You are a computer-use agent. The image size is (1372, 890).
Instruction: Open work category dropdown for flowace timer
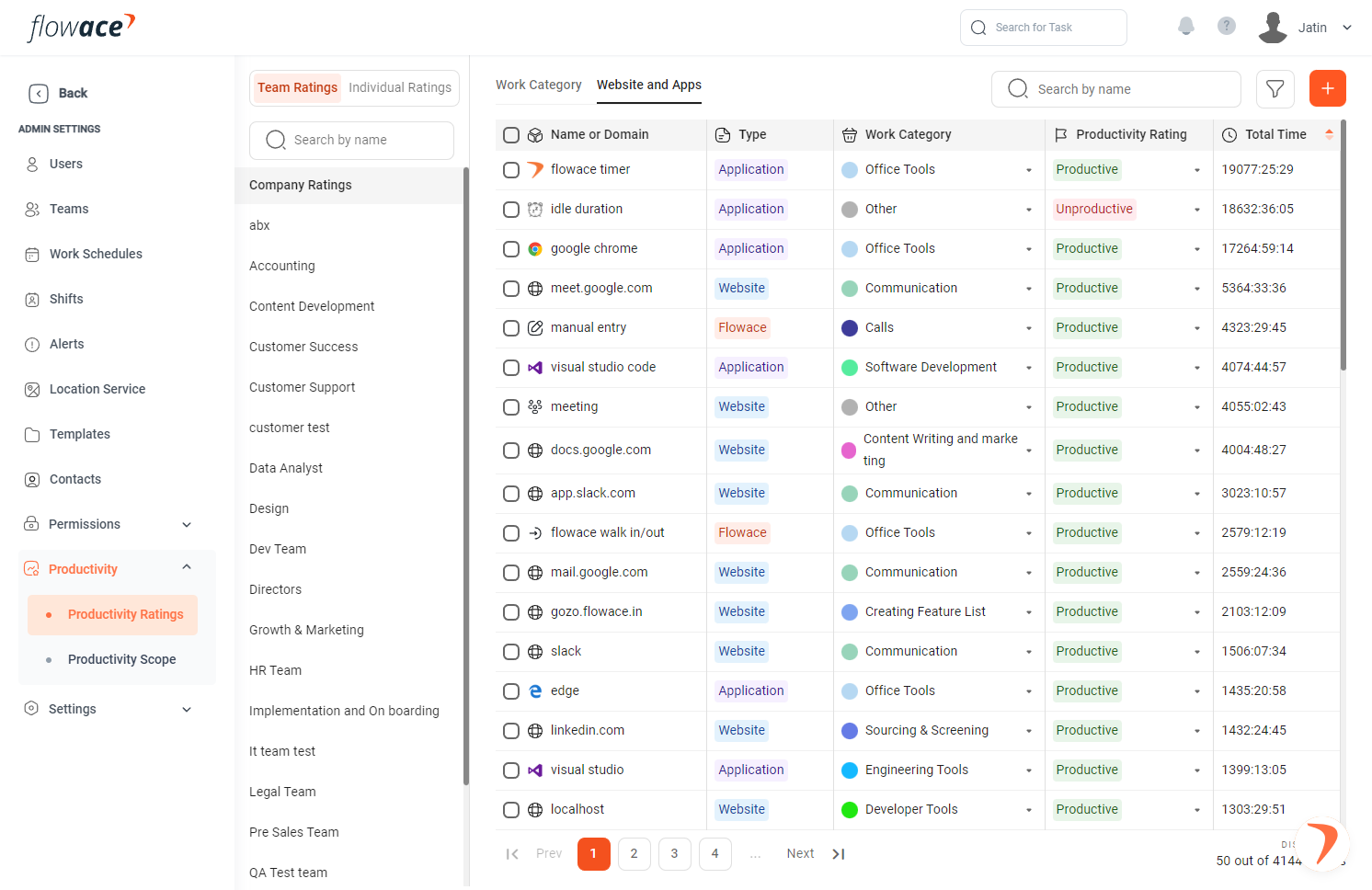coord(1029,170)
